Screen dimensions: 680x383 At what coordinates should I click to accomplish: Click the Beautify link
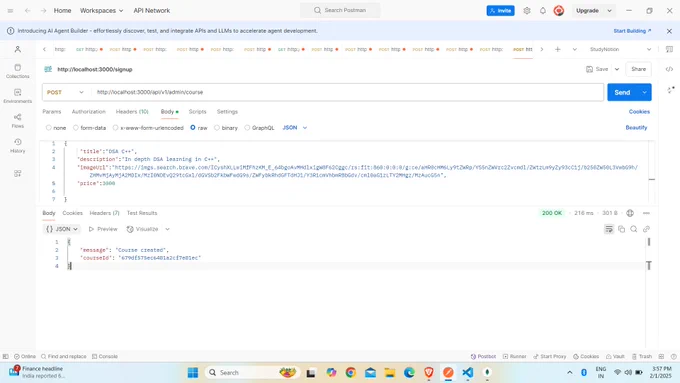coord(636,128)
